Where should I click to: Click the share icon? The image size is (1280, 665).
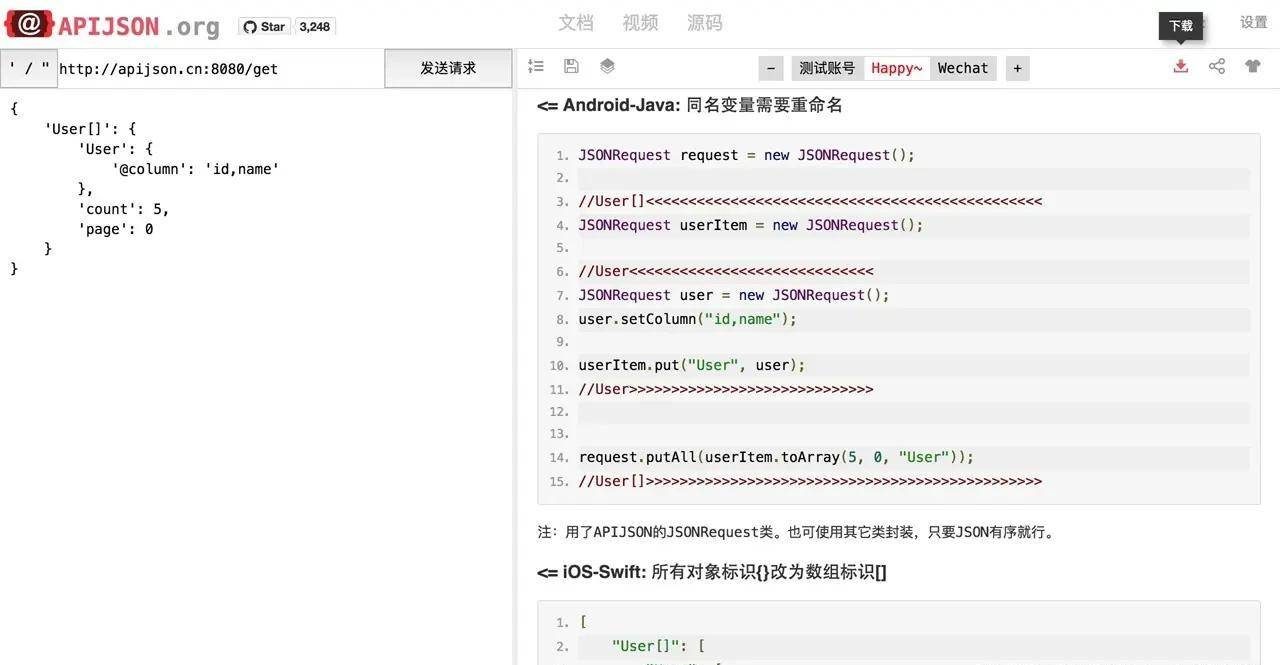pos(1217,66)
